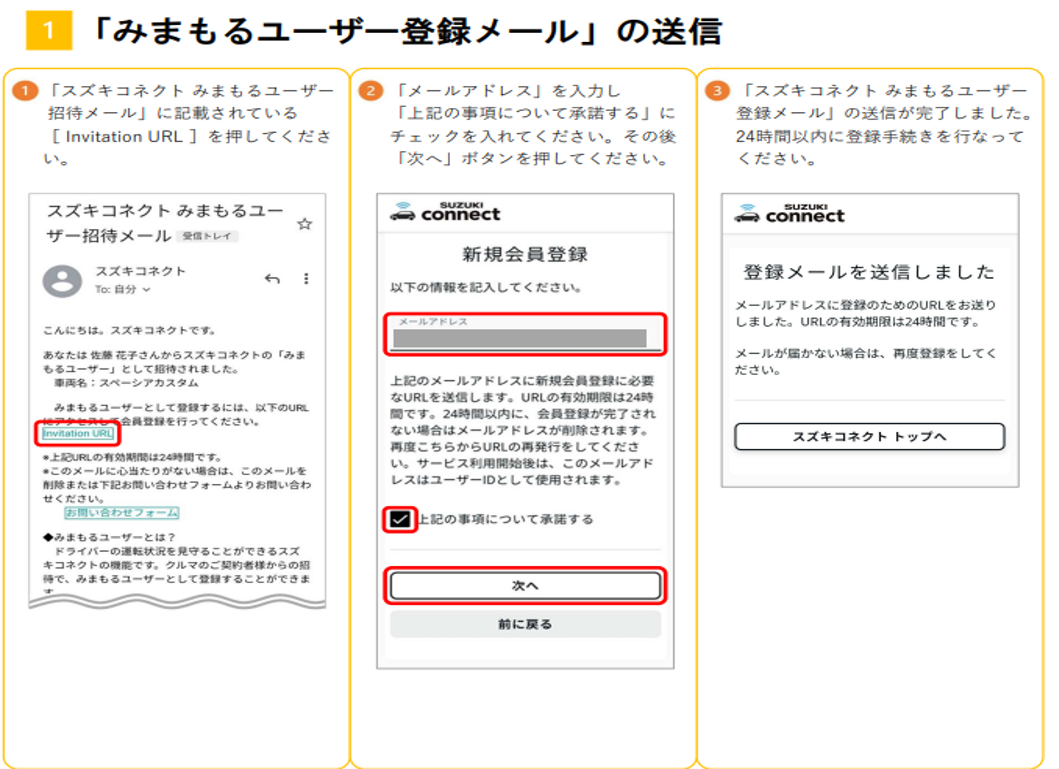The width and height of the screenshot is (1059, 769).
Task: Click the 受信トレイ label tag
Action: pos(207,237)
